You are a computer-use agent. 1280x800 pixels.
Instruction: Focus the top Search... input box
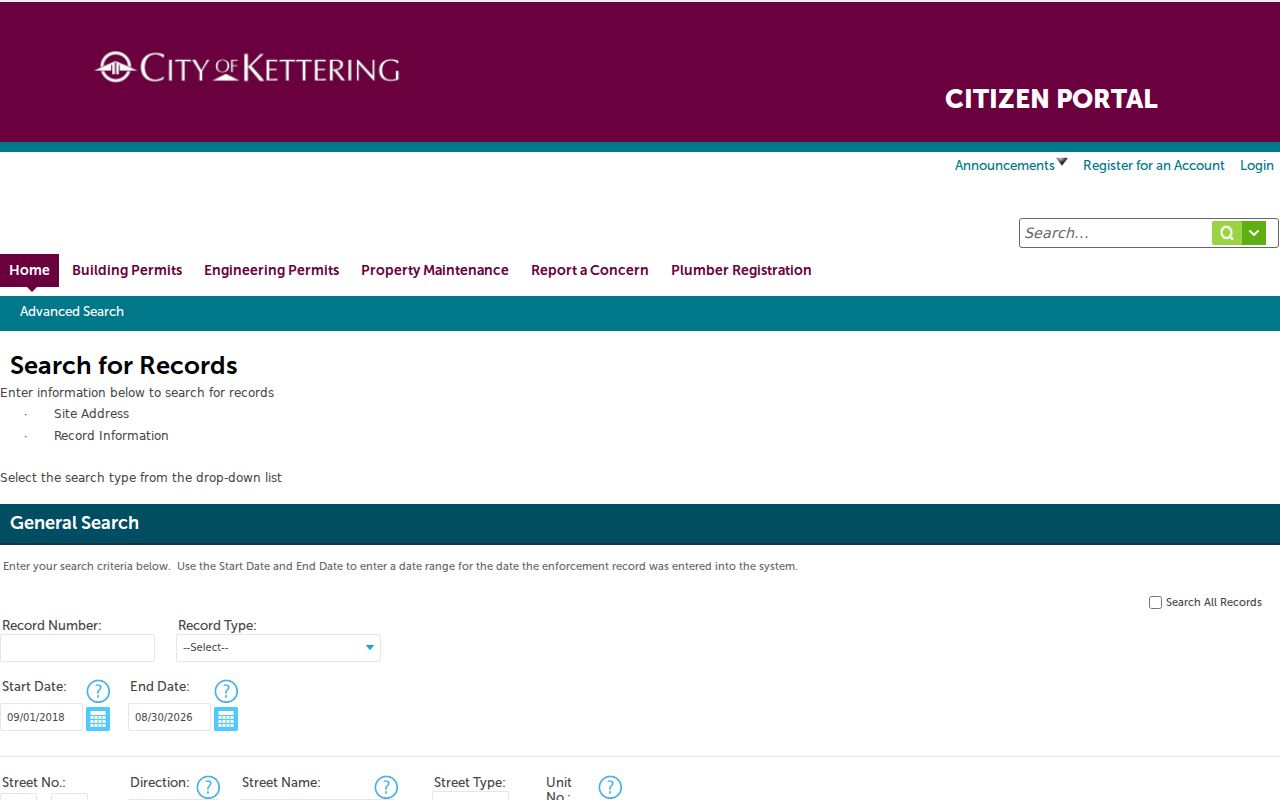[1116, 233]
